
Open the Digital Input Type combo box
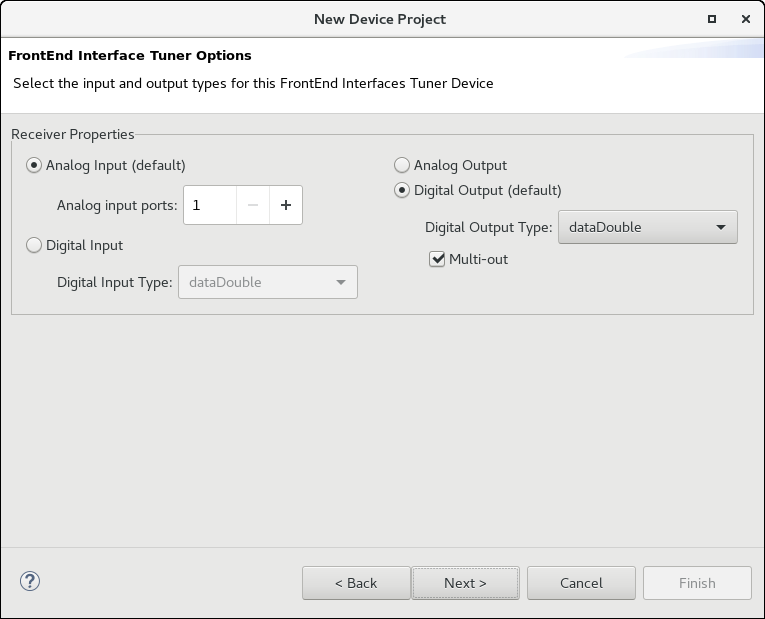pyautogui.click(x=267, y=282)
